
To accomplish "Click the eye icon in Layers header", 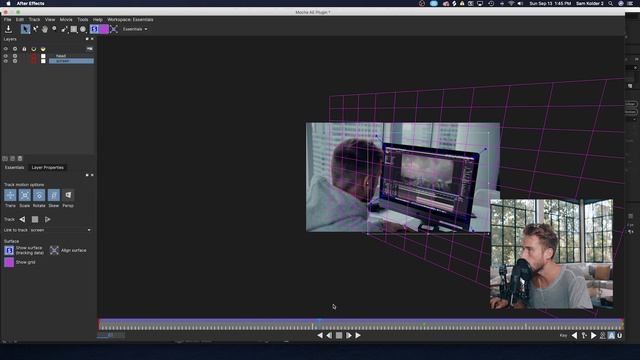I will 6,49.
